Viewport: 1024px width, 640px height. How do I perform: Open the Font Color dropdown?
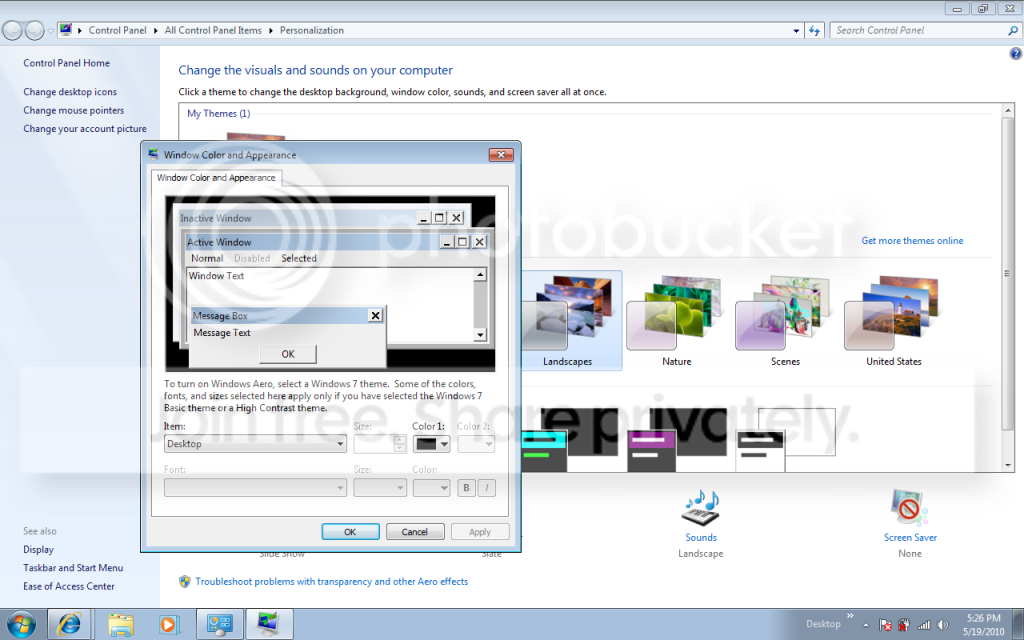[x=431, y=488]
